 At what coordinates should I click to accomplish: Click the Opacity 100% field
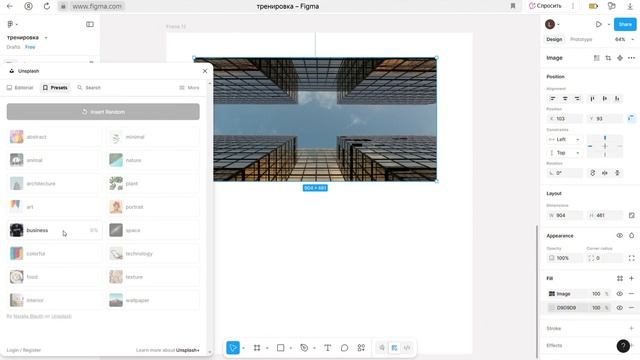pos(565,258)
